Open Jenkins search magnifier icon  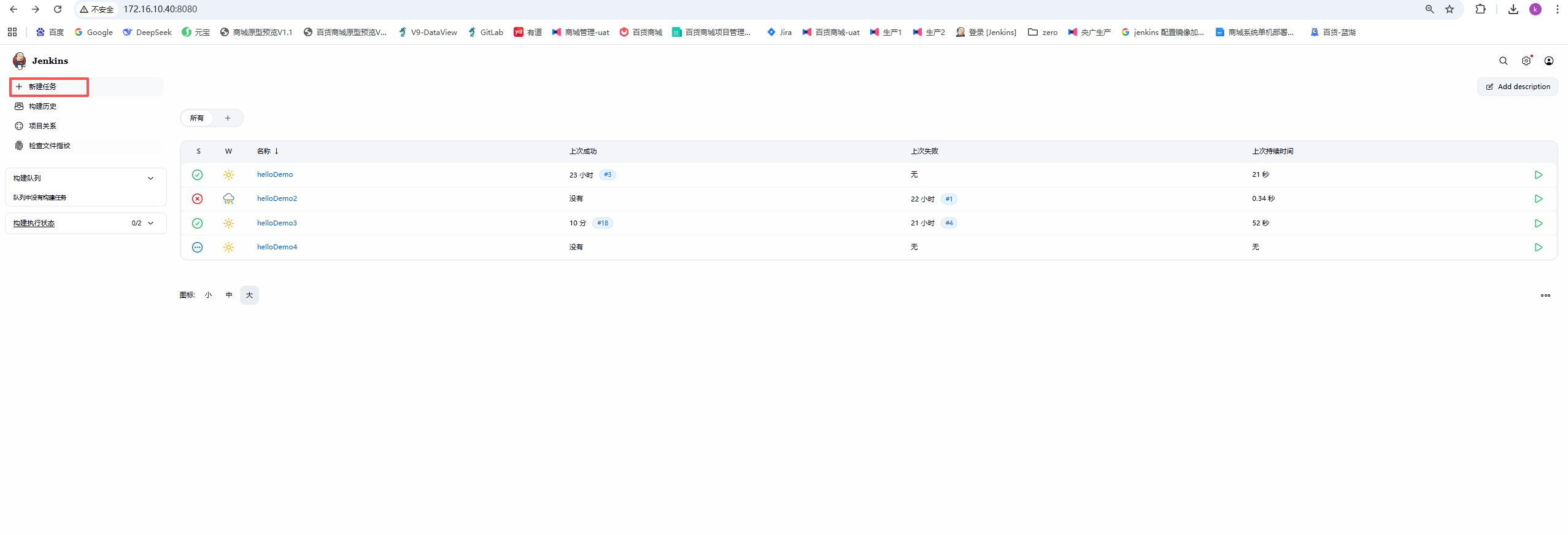(1504, 61)
